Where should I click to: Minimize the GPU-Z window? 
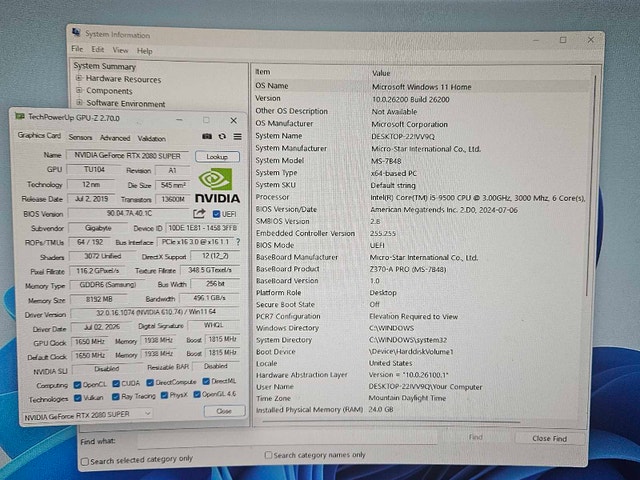(x=179, y=120)
